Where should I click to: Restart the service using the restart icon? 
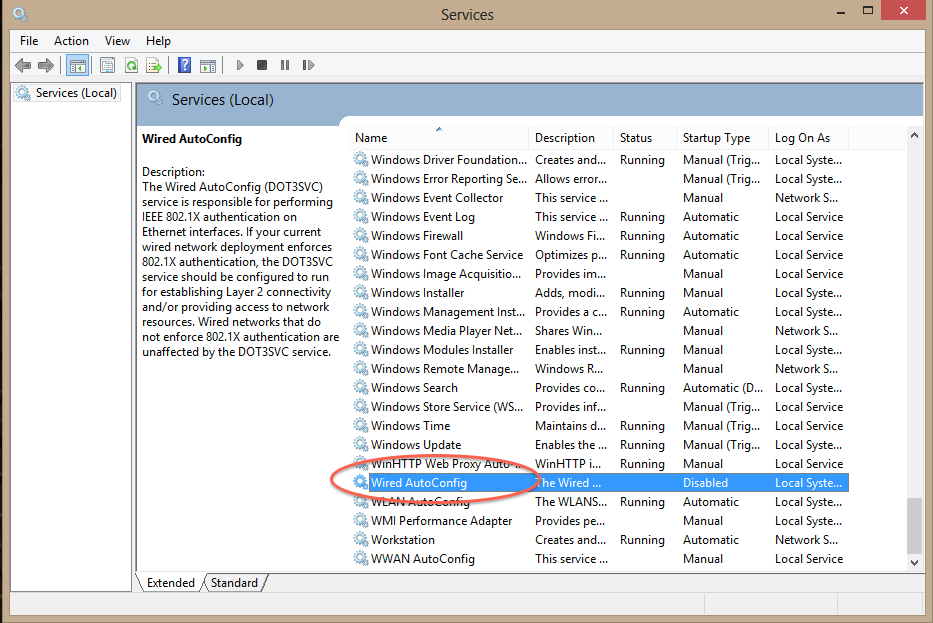[308, 65]
